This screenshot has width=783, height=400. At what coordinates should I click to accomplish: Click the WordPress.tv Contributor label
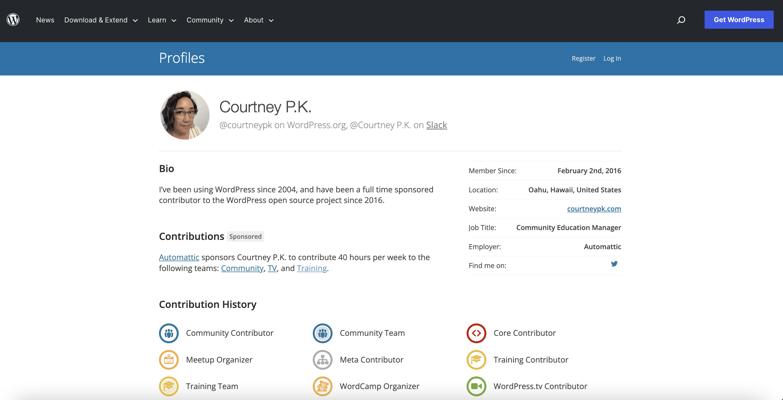pos(540,386)
